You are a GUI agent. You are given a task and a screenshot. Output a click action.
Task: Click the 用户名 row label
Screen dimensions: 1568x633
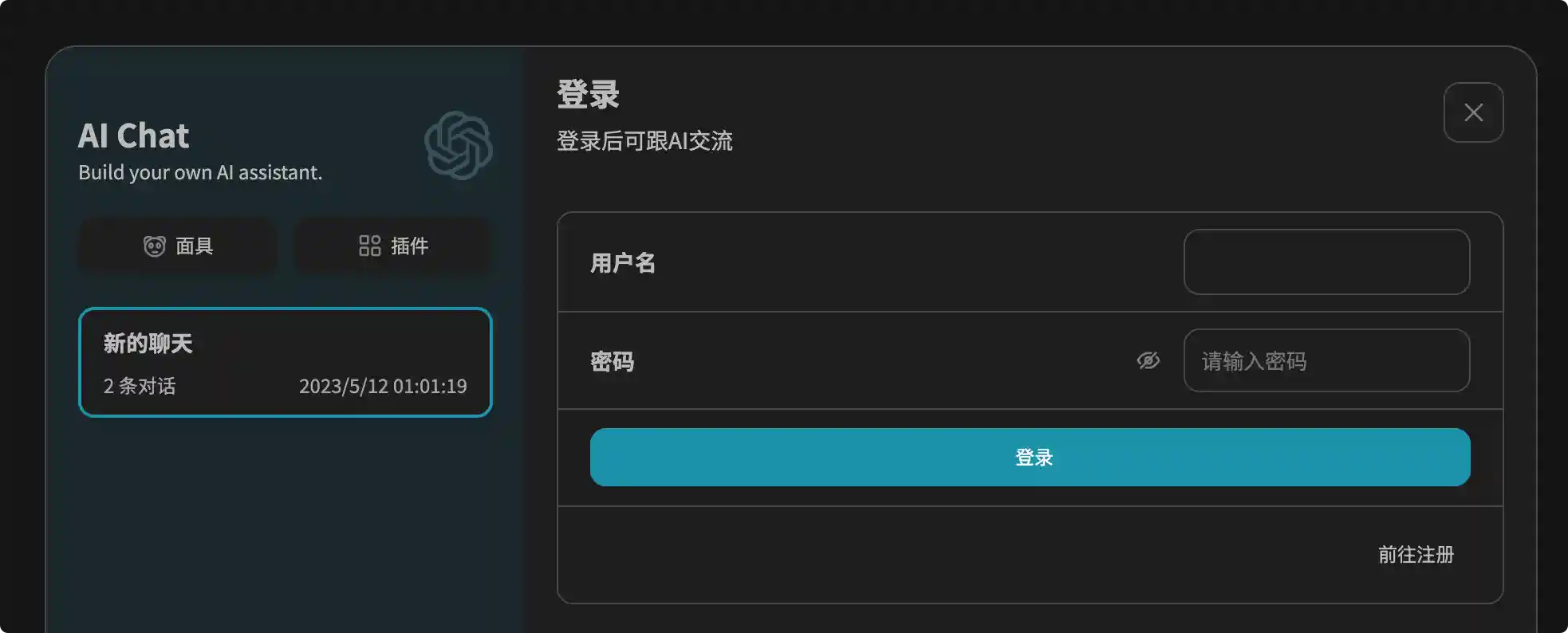point(623,263)
